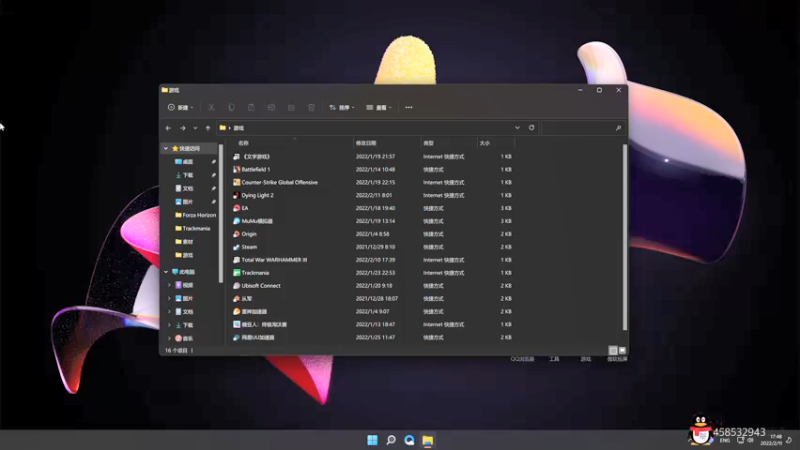The width and height of the screenshot is (800, 450).
Task: Select the Dying Light 2 shortcut
Action: pos(257,196)
